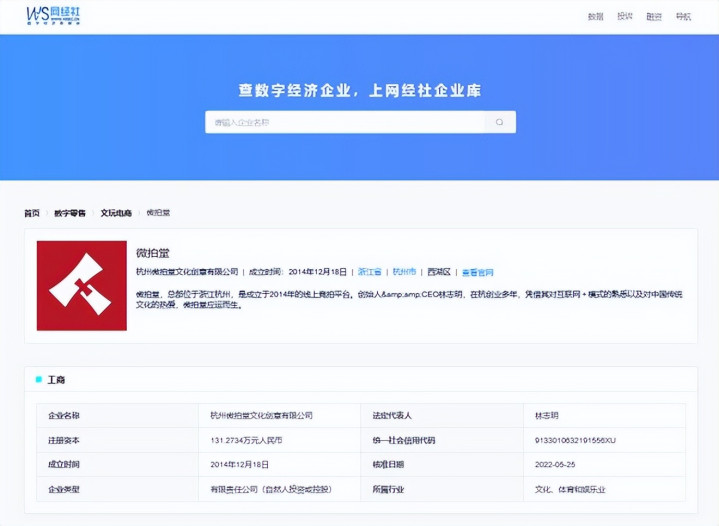Image resolution: width=719 pixels, height=526 pixels.
Task: Open the 融资 nav menu item
Action: (x=653, y=16)
